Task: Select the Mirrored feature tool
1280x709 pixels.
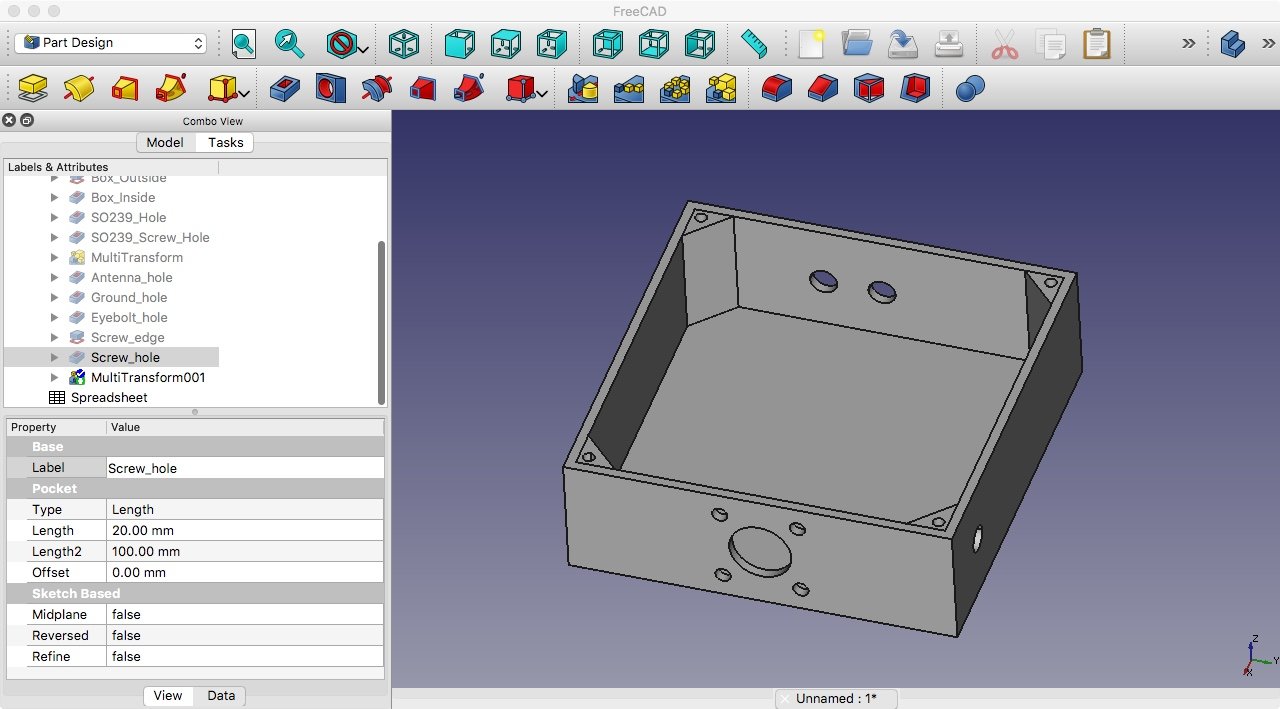Action: click(x=583, y=88)
